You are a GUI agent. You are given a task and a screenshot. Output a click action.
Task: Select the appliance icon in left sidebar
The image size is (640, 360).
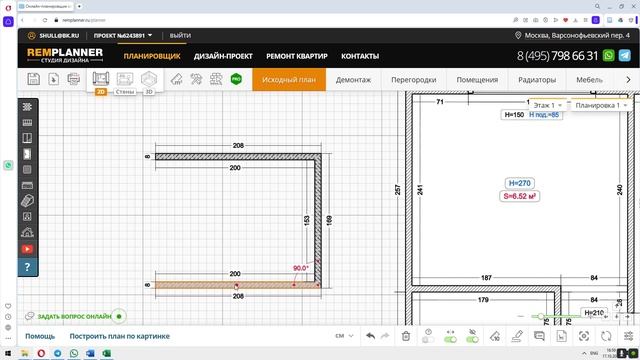(x=27, y=217)
